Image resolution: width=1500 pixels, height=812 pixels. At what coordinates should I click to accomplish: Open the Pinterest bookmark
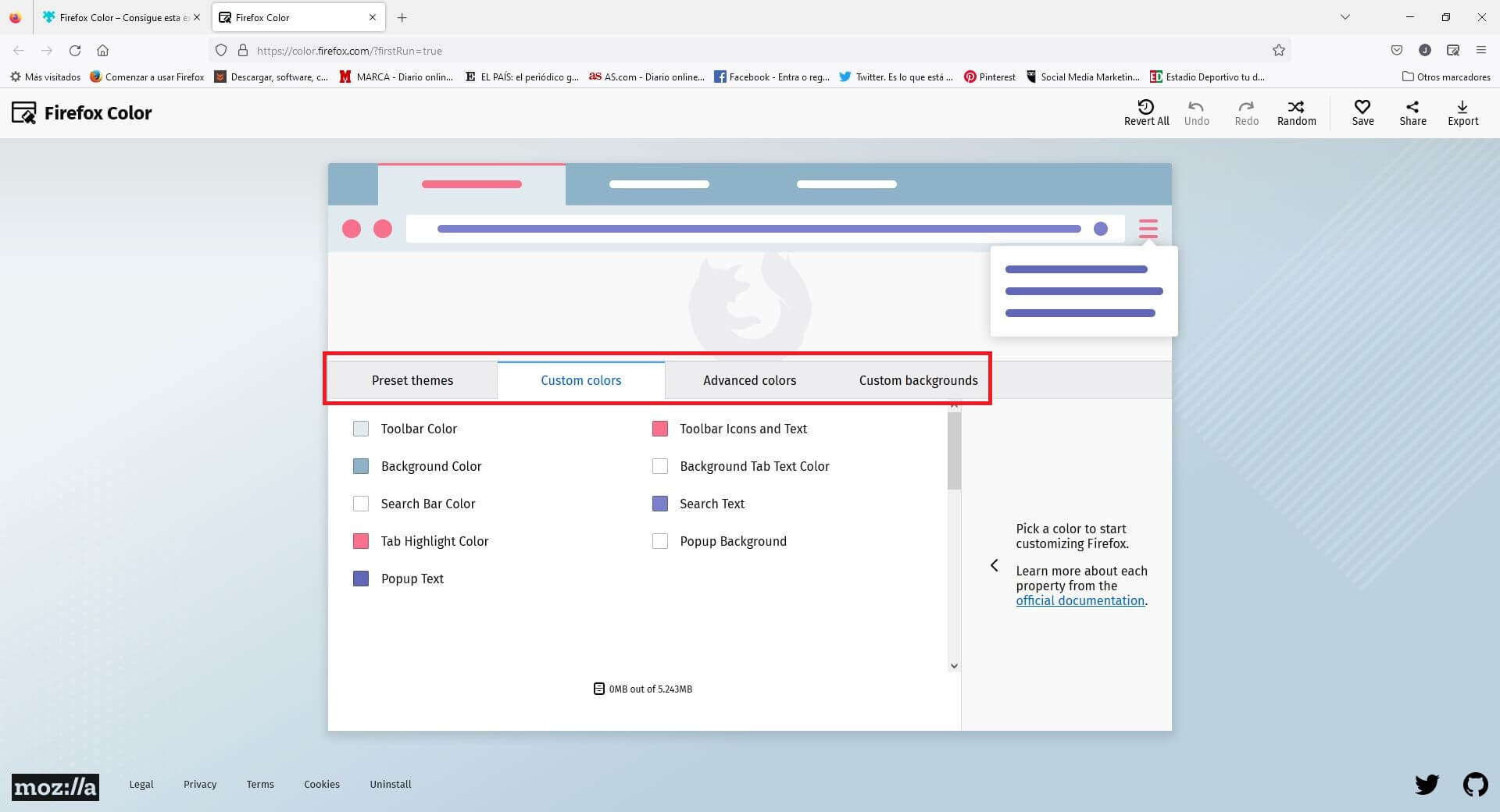point(990,77)
